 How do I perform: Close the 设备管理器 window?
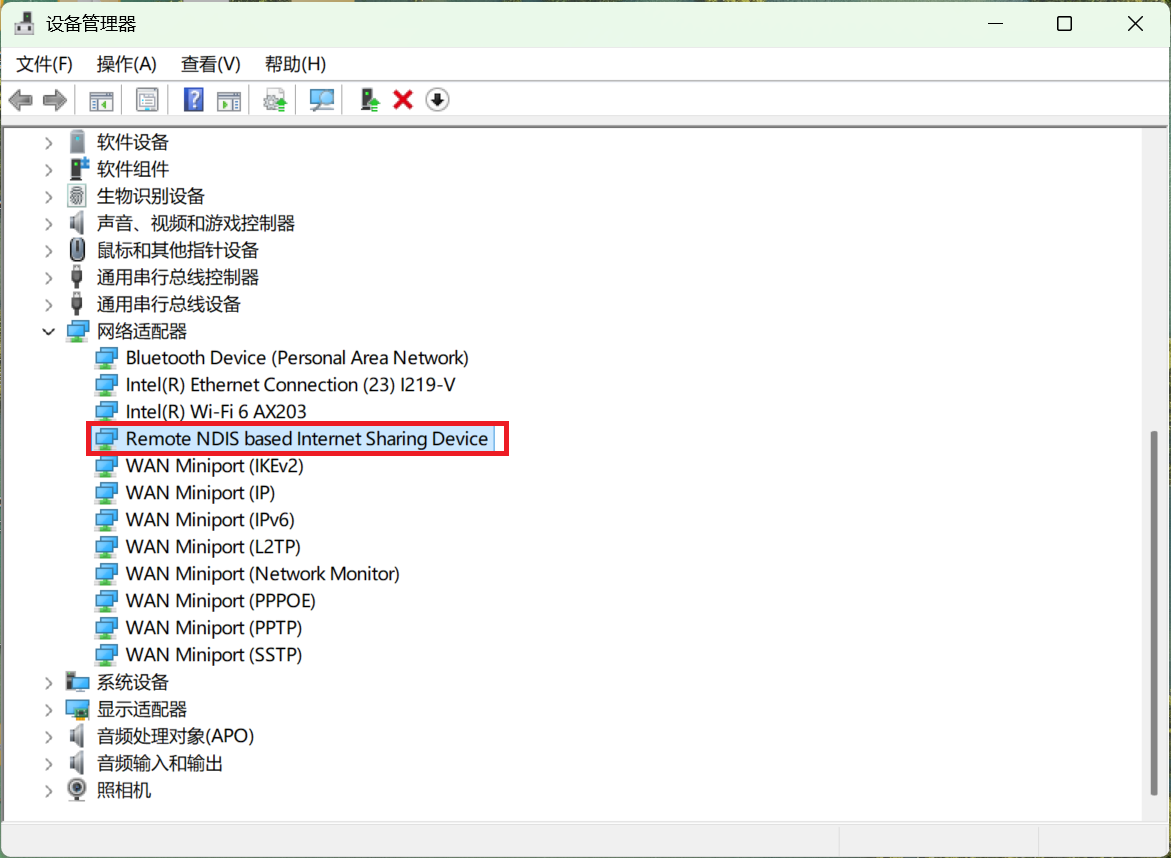1135,24
